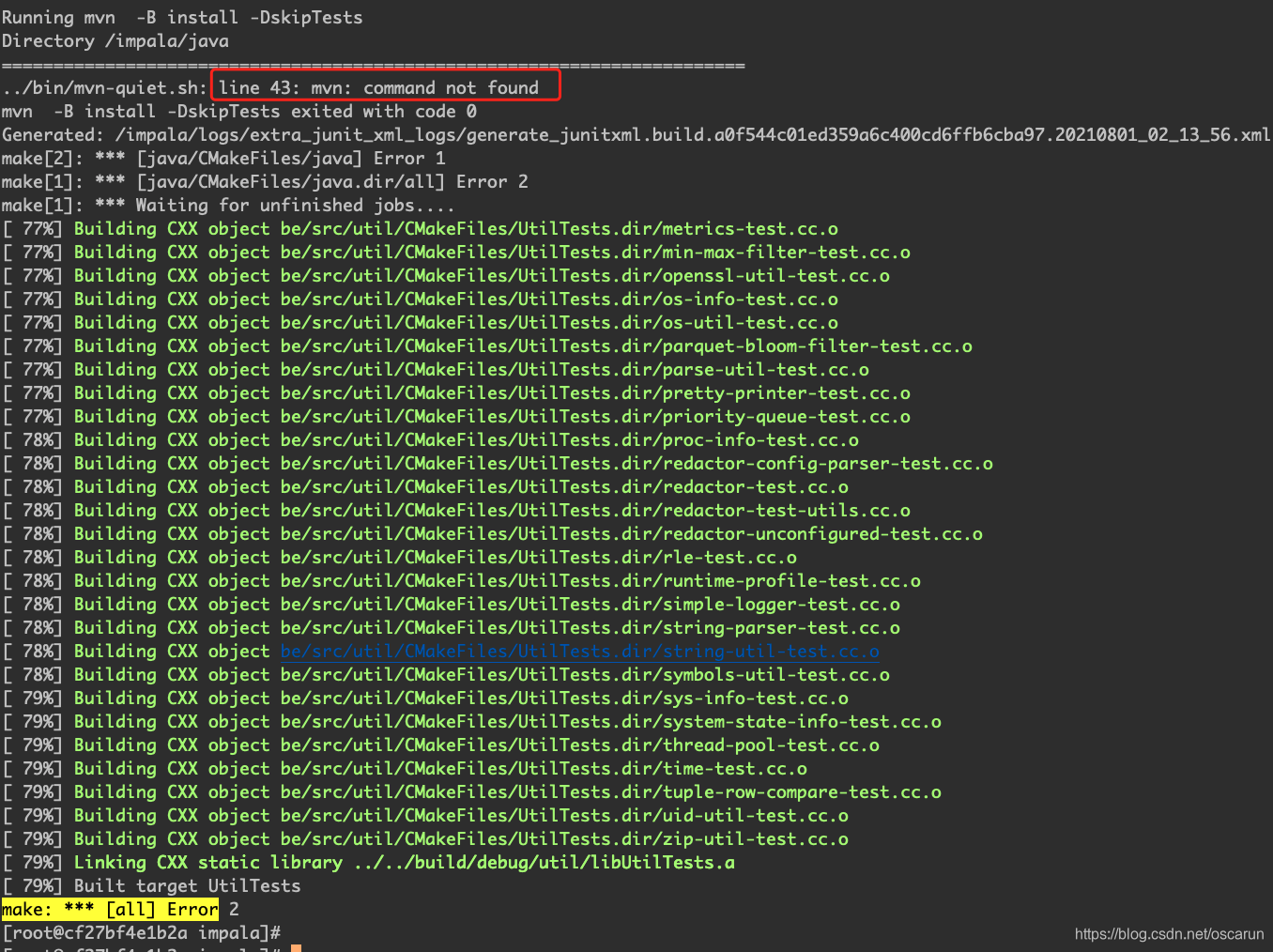The height and width of the screenshot is (952, 1273).
Task: Click the sys-info-test.cc.o build line
Action: click(x=425, y=699)
